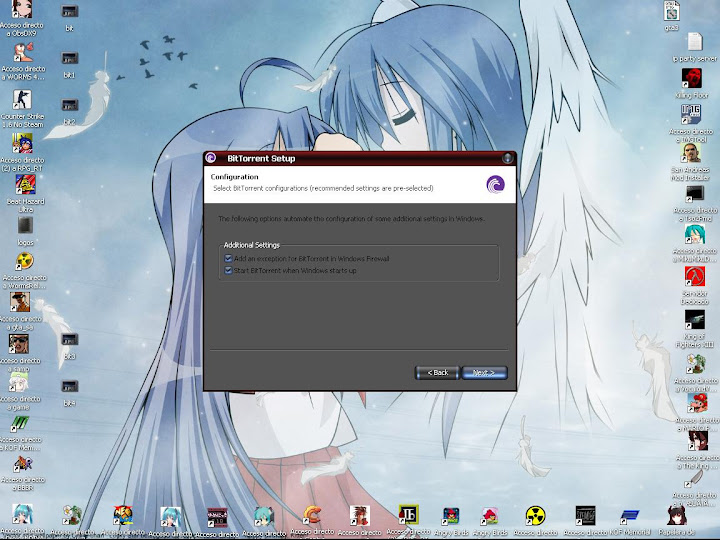This screenshot has width=720, height=540.
Task: Select the ObsDX9 shortcut icon
Action: click(x=22, y=9)
